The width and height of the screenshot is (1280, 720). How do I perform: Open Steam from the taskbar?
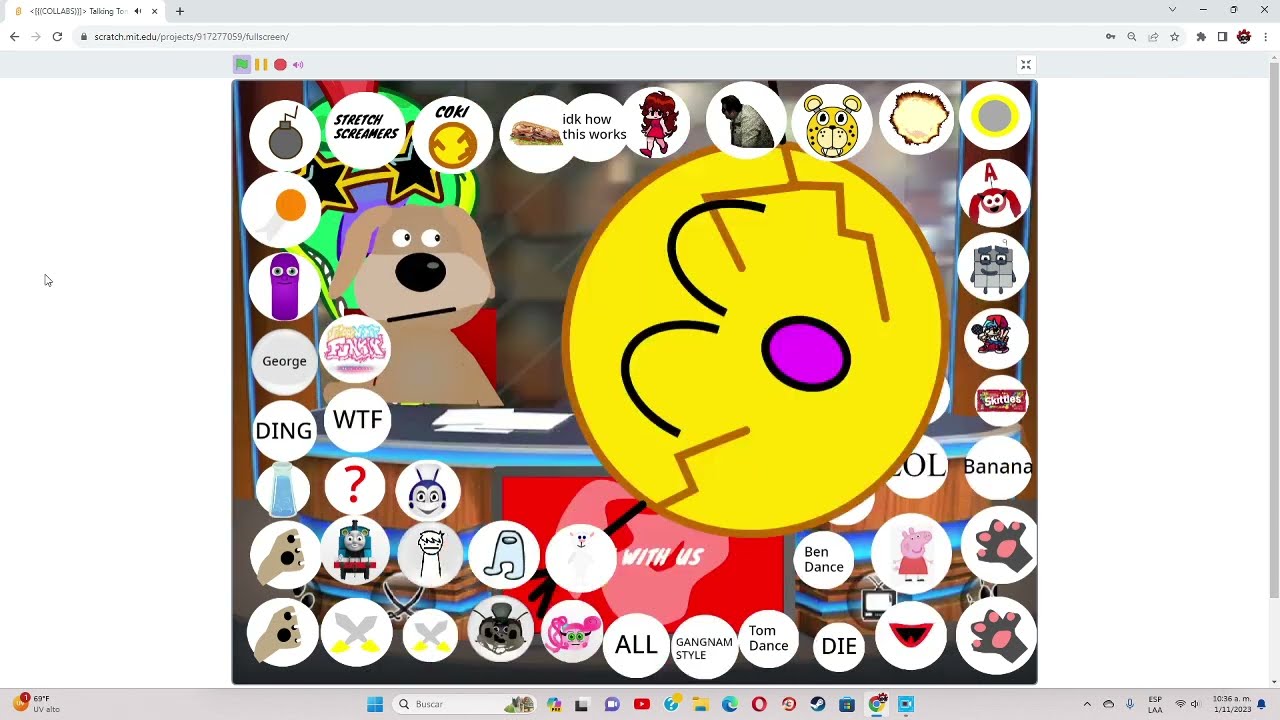tap(818, 704)
